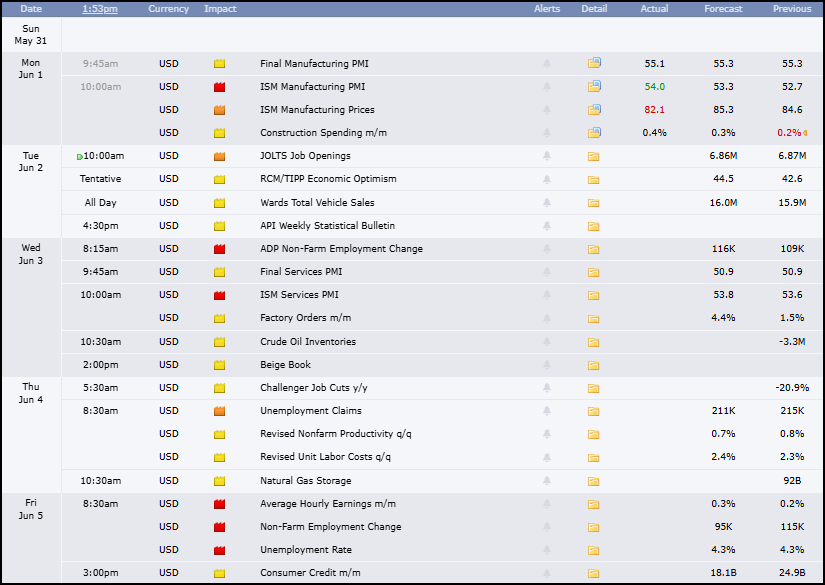Viewport: 825px width, 585px height.
Task: Open detail folder for Non-Farm Employment Change
Action: [593, 528]
